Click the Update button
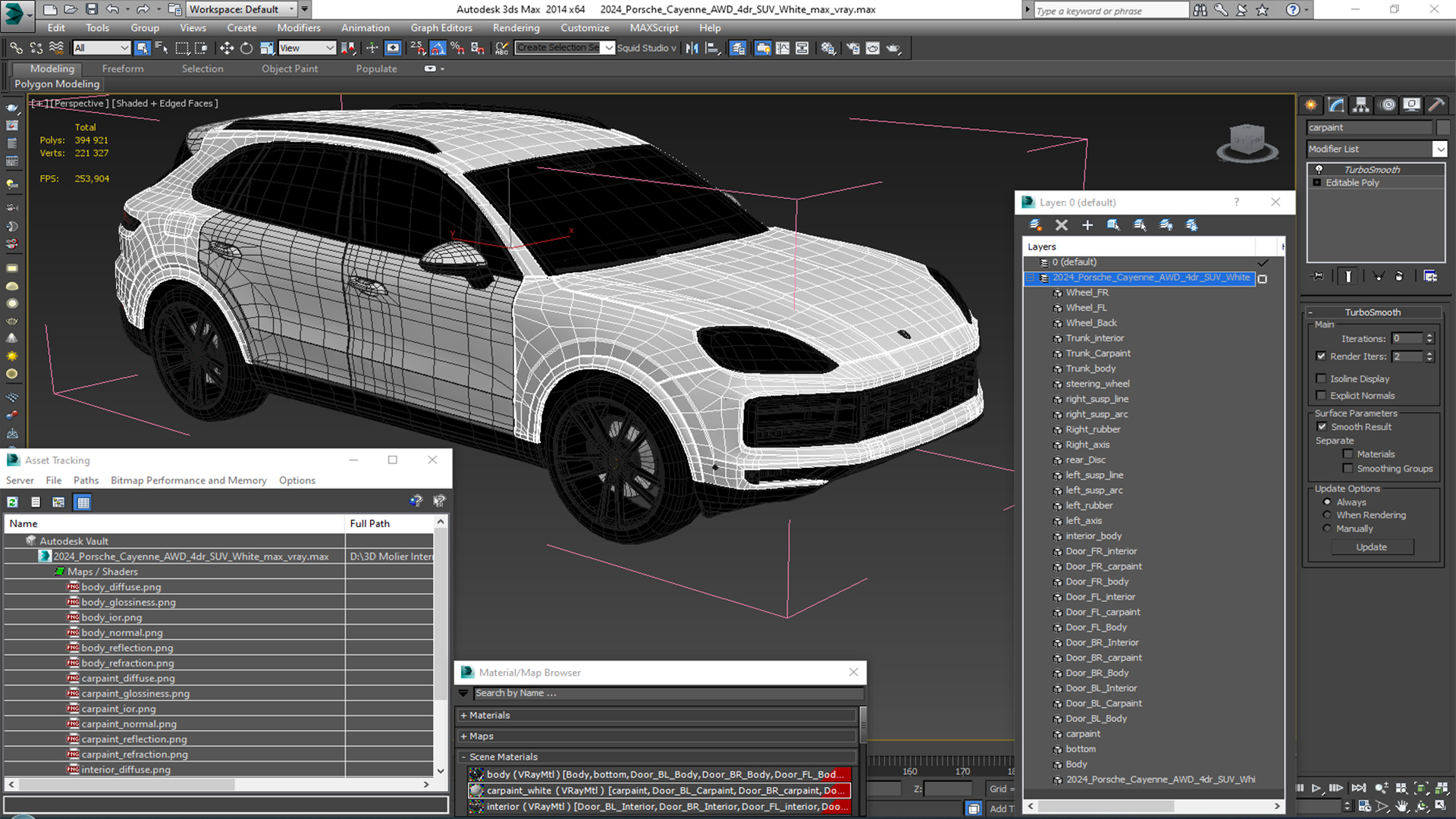This screenshot has width=1456, height=819. 1371,547
